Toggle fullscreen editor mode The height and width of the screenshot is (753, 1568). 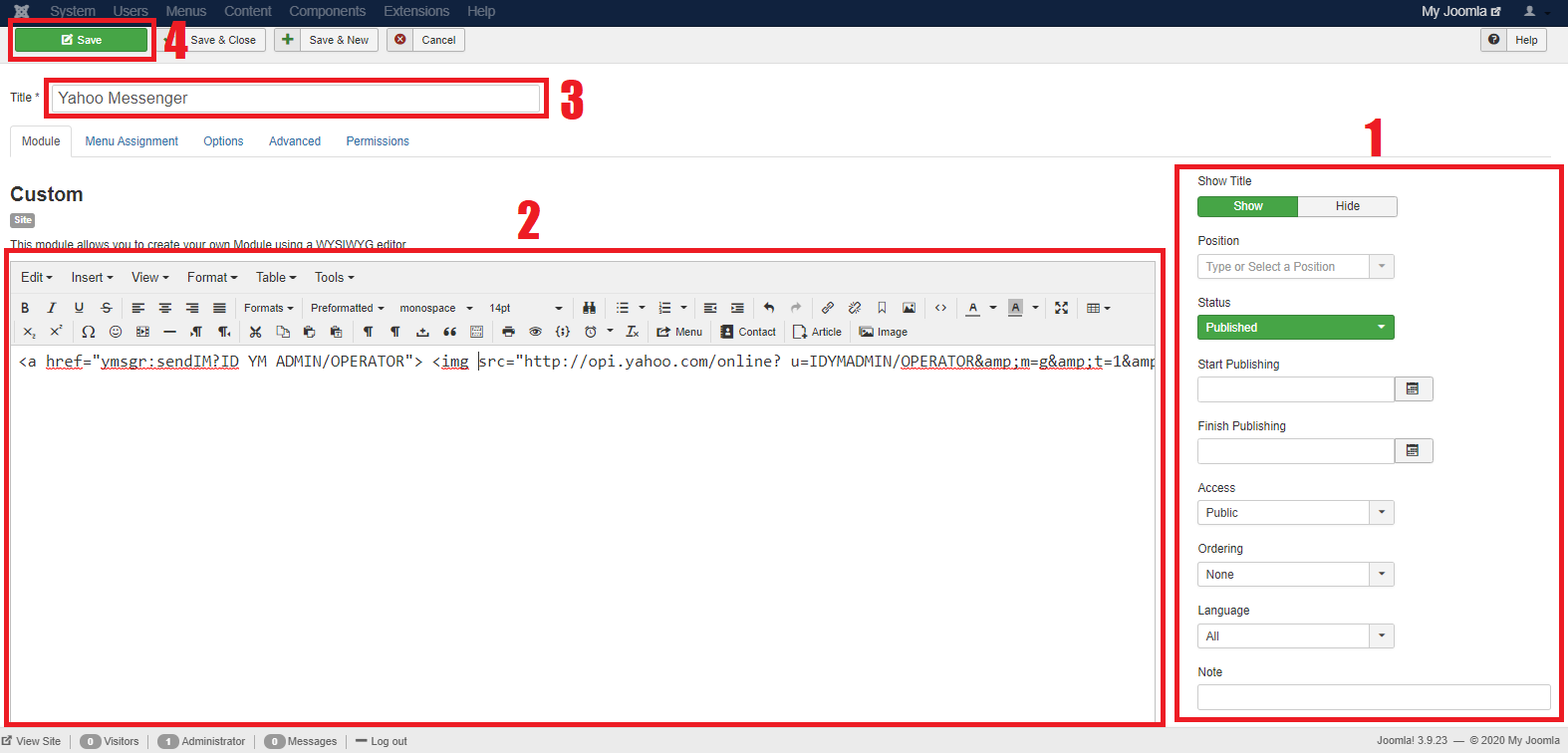point(1062,308)
